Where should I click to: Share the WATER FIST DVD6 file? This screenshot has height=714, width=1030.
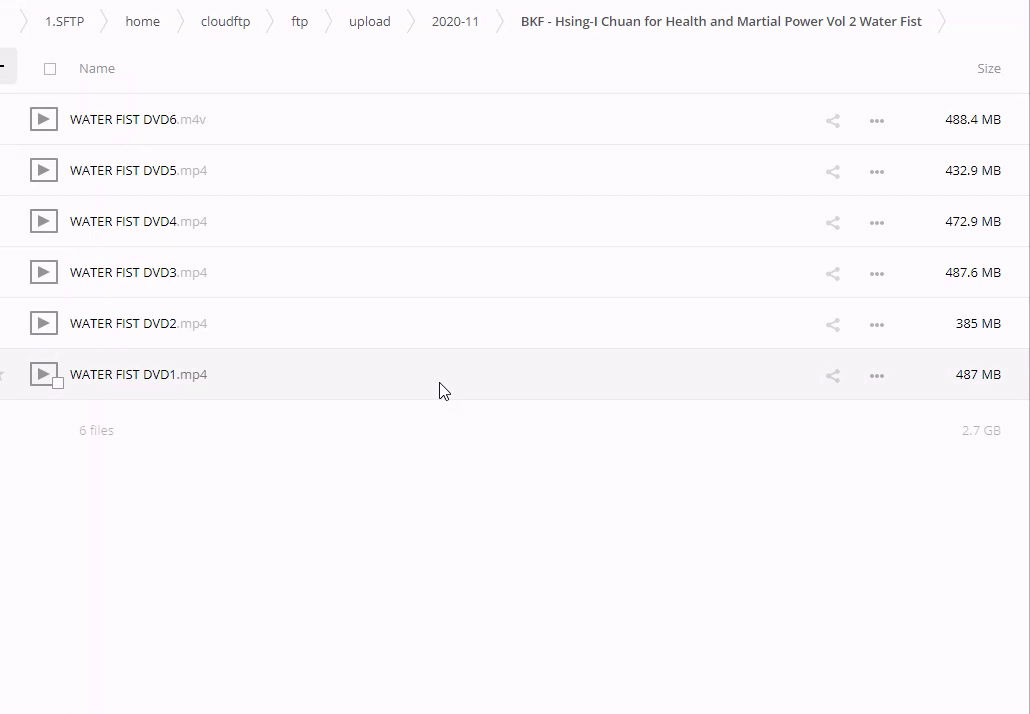point(832,121)
